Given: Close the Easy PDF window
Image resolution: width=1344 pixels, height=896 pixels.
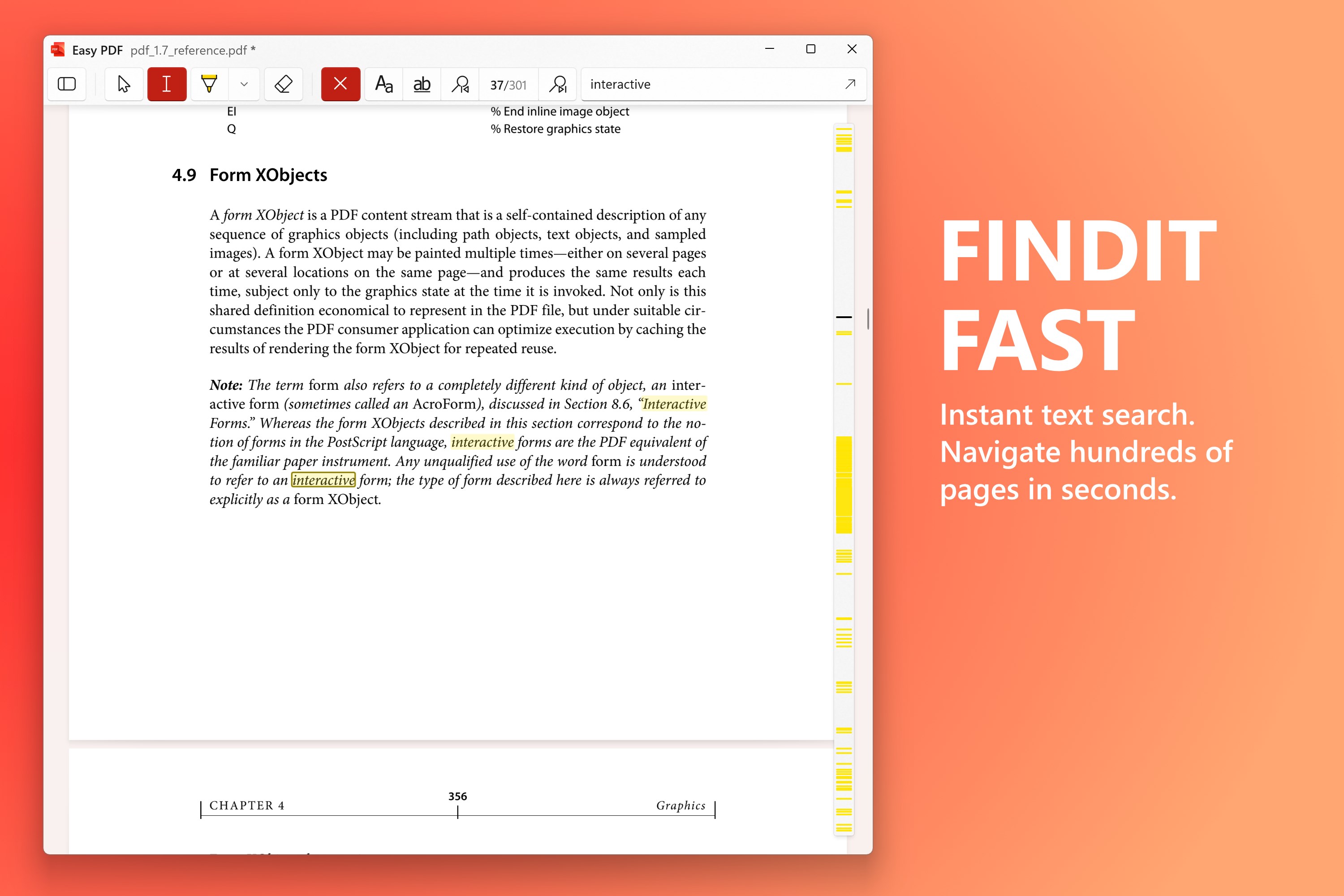Looking at the screenshot, I should (852, 49).
